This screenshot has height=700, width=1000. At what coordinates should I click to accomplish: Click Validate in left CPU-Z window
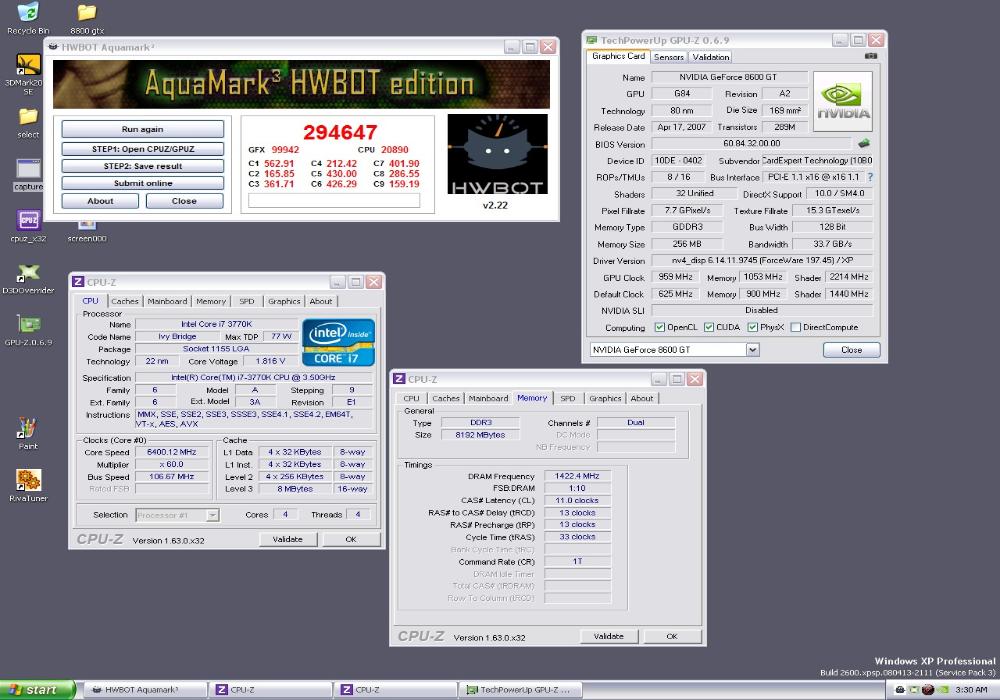click(288, 539)
